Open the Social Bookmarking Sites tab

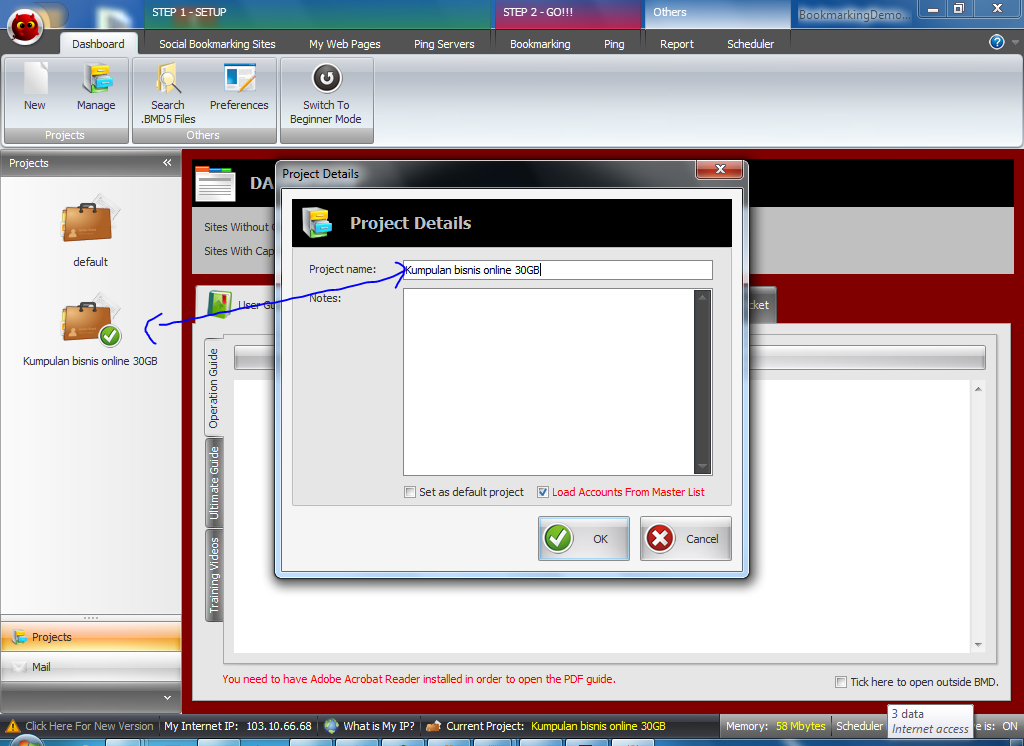217,44
